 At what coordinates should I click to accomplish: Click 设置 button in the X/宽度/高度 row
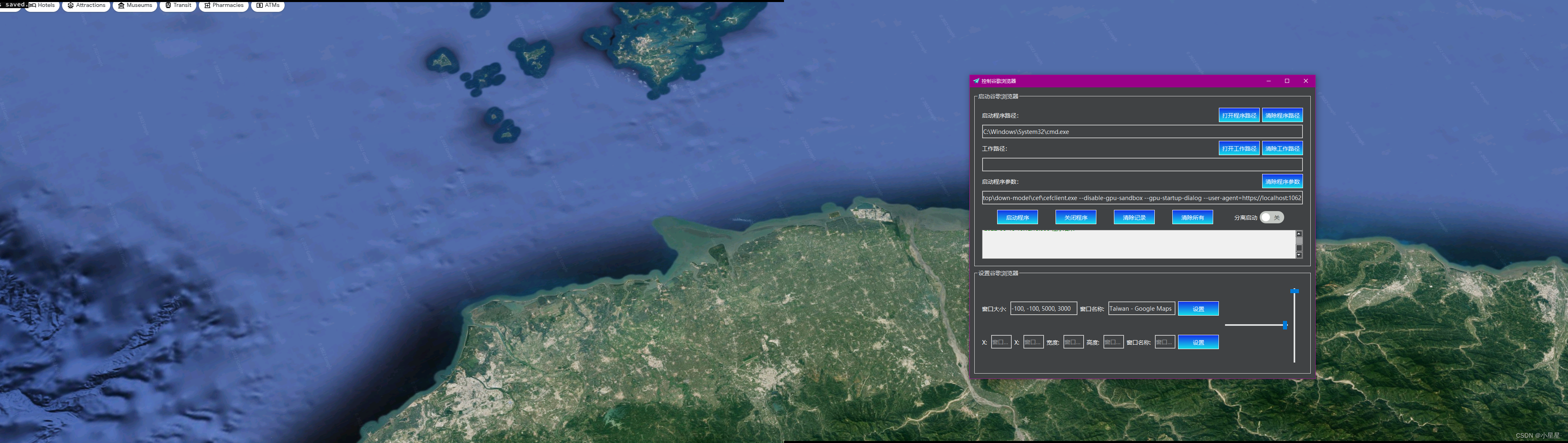tap(1198, 342)
